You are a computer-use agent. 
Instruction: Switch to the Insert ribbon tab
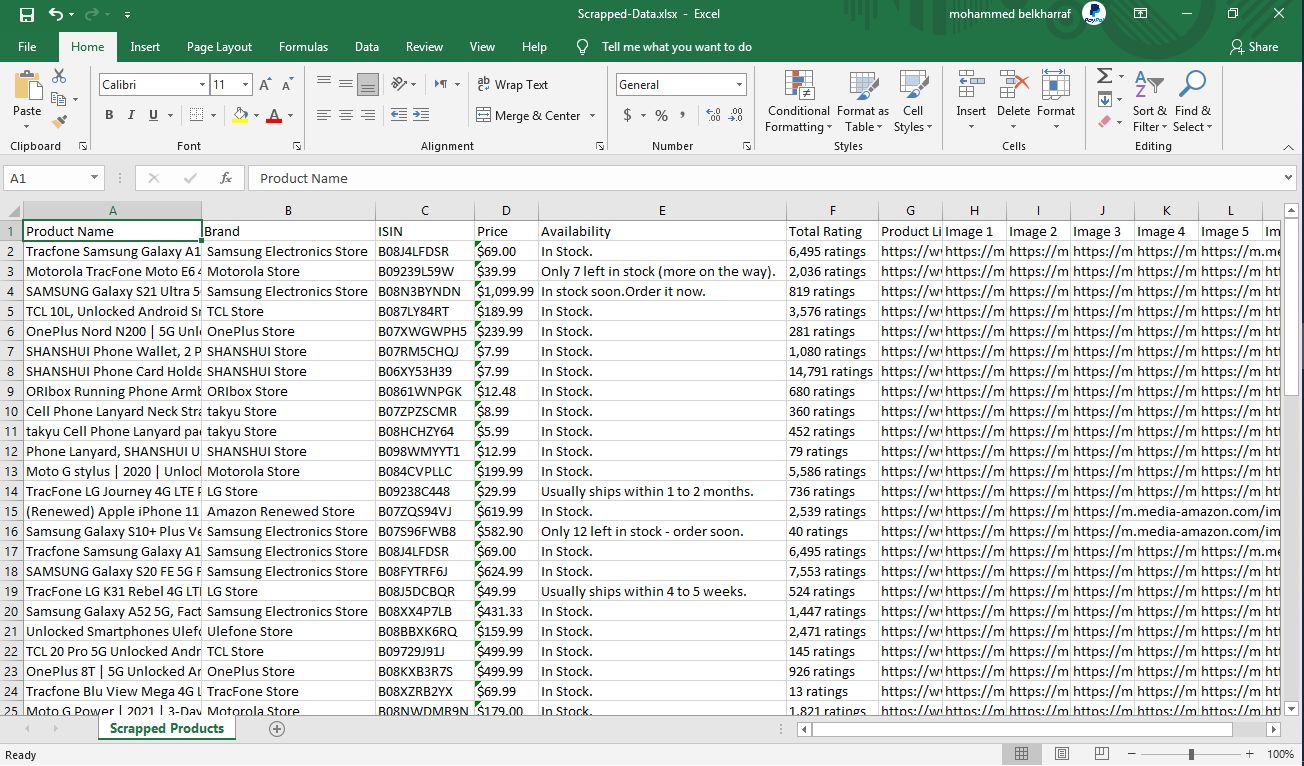point(145,47)
